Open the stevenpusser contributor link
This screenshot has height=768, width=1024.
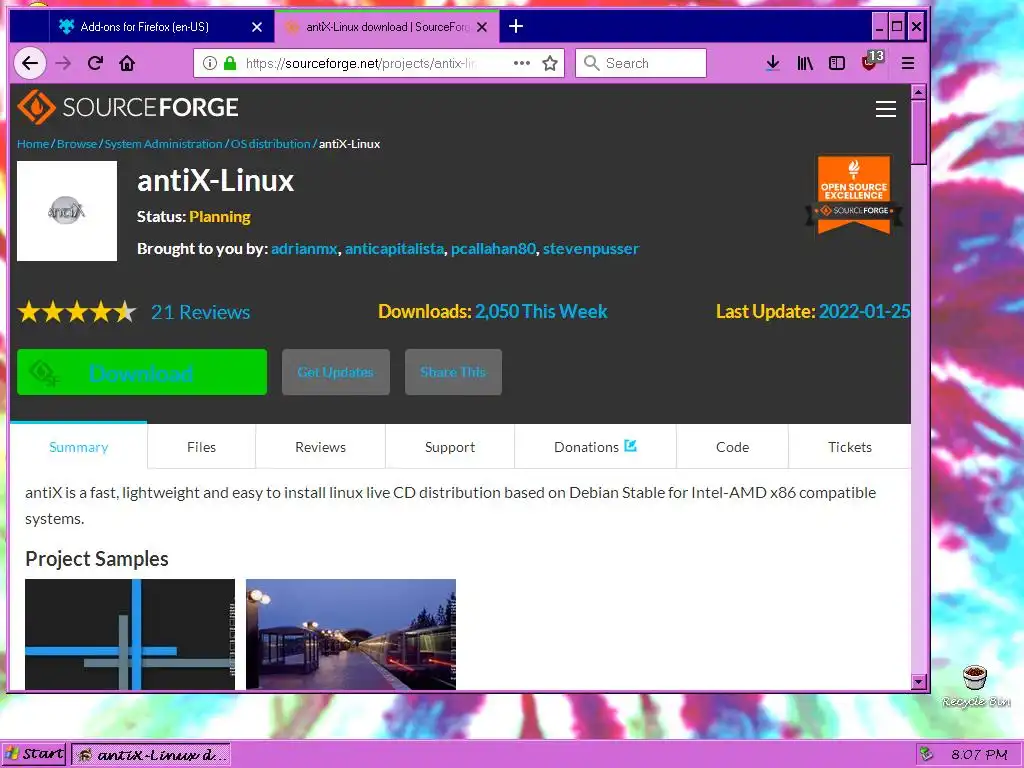point(591,249)
